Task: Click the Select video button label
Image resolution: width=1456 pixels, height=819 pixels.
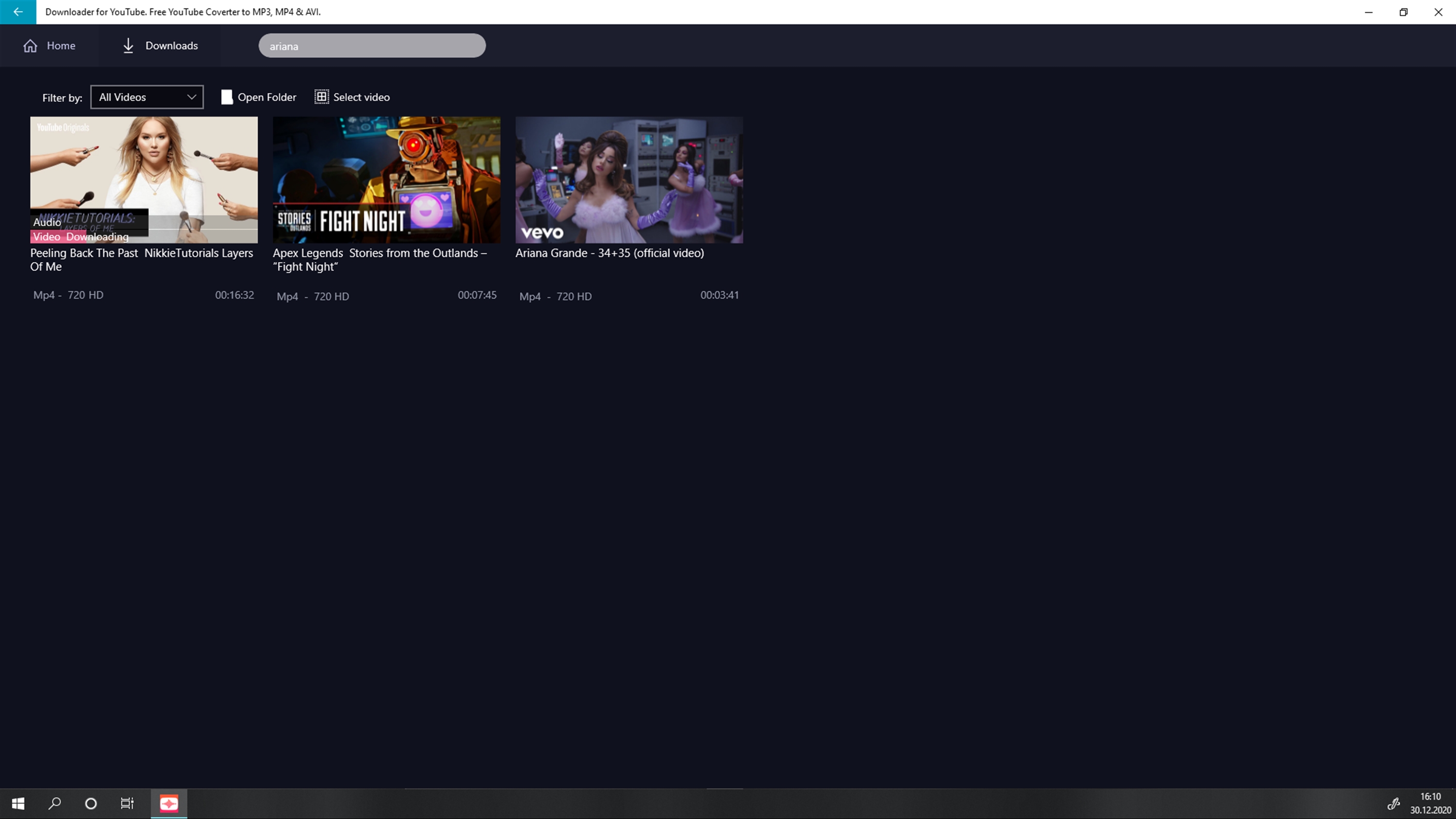Action: click(361, 97)
